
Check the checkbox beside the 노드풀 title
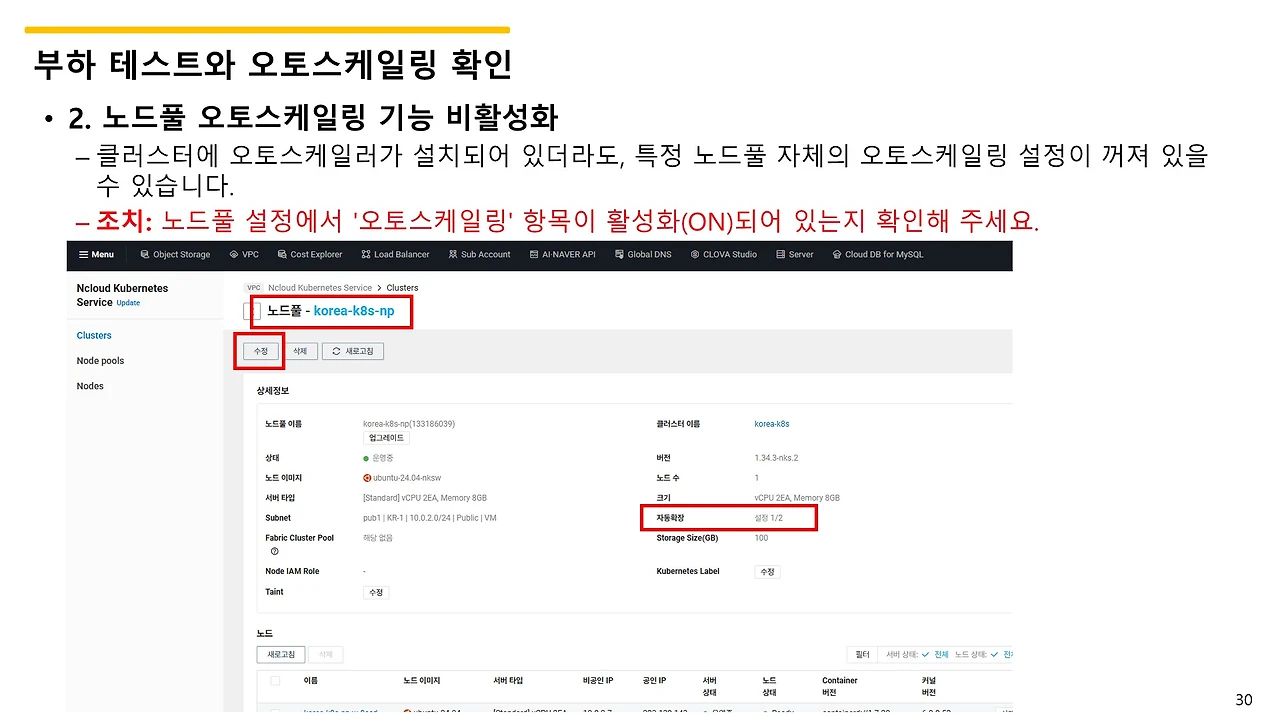pyautogui.click(x=251, y=311)
